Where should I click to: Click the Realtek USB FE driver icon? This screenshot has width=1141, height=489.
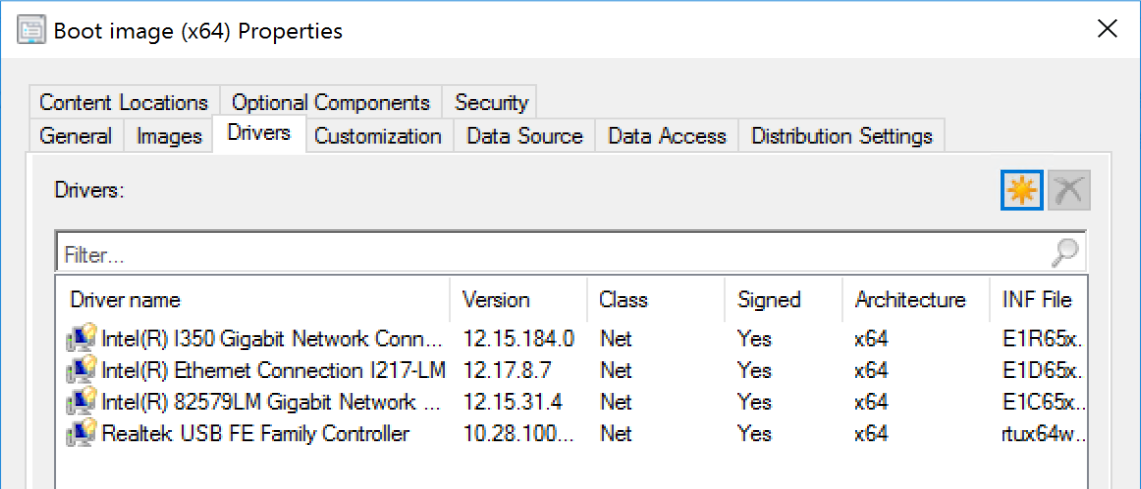coord(80,434)
